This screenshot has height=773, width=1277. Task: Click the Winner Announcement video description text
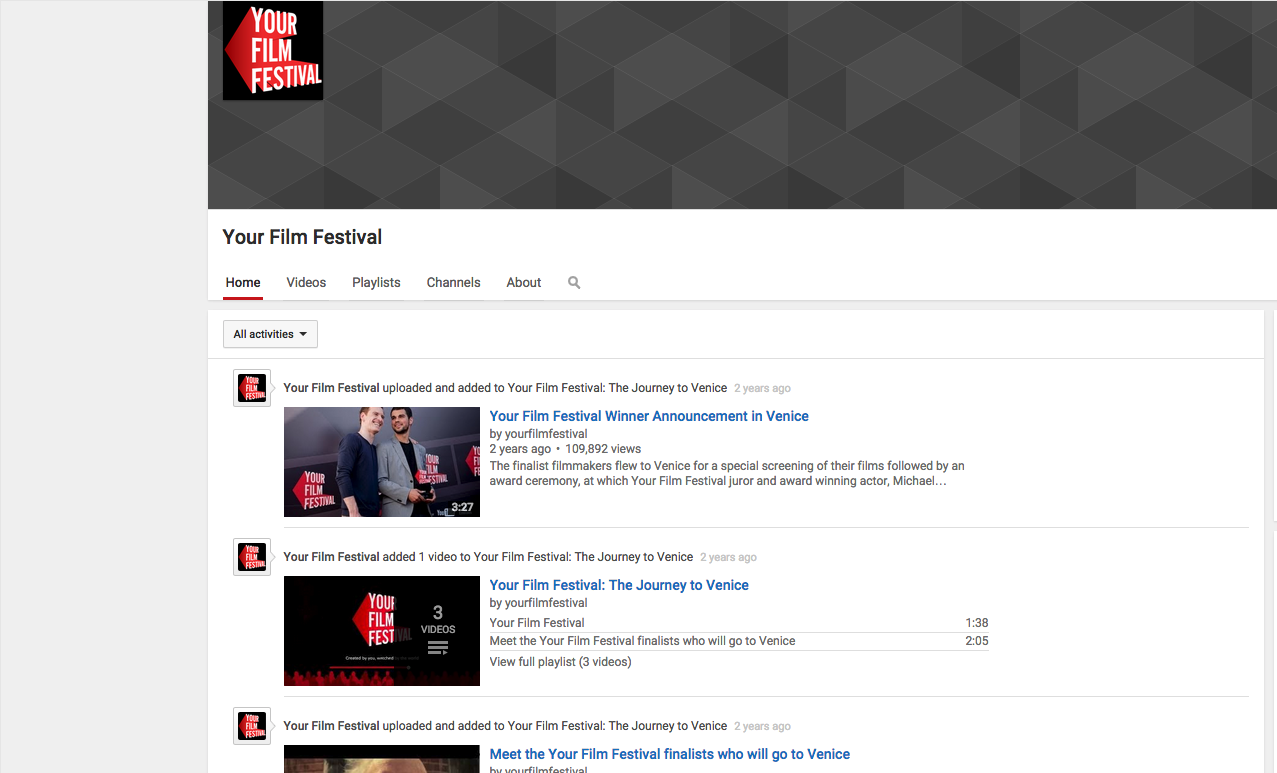727,473
